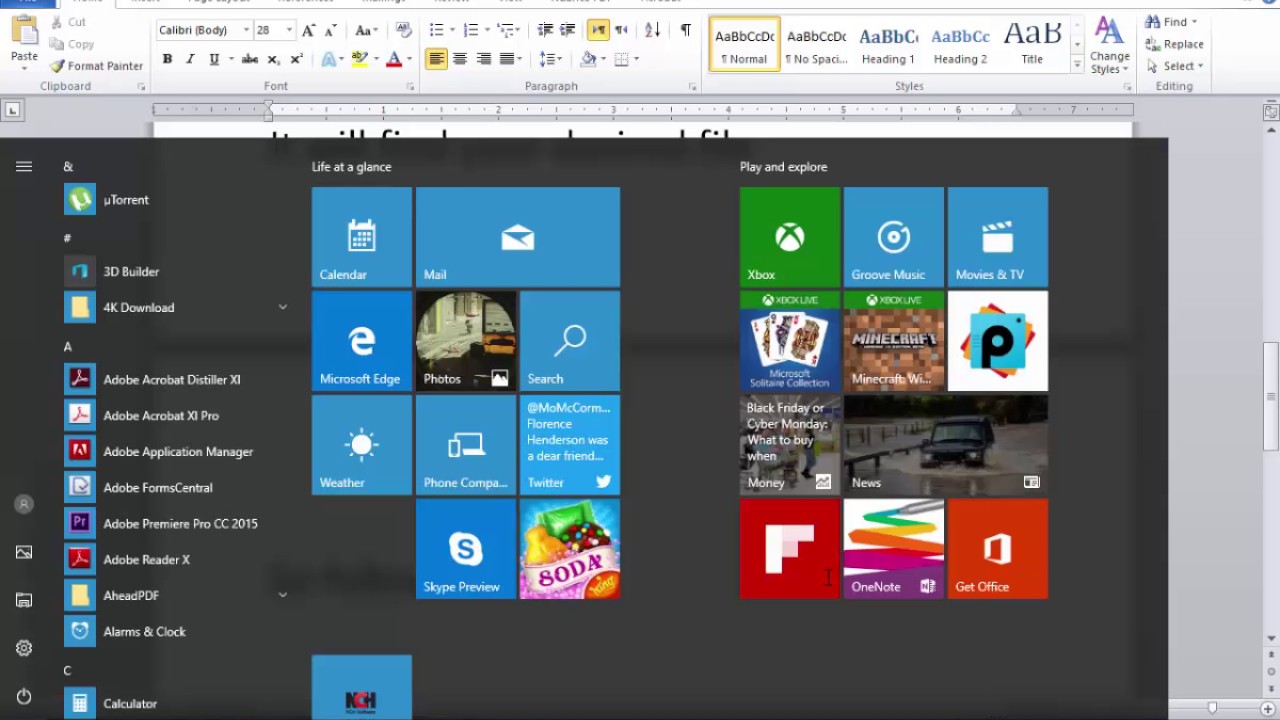The width and height of the screenshot is (1280, 720).
Task: Click the Cut button in Clipboard group
Action: 68,22
